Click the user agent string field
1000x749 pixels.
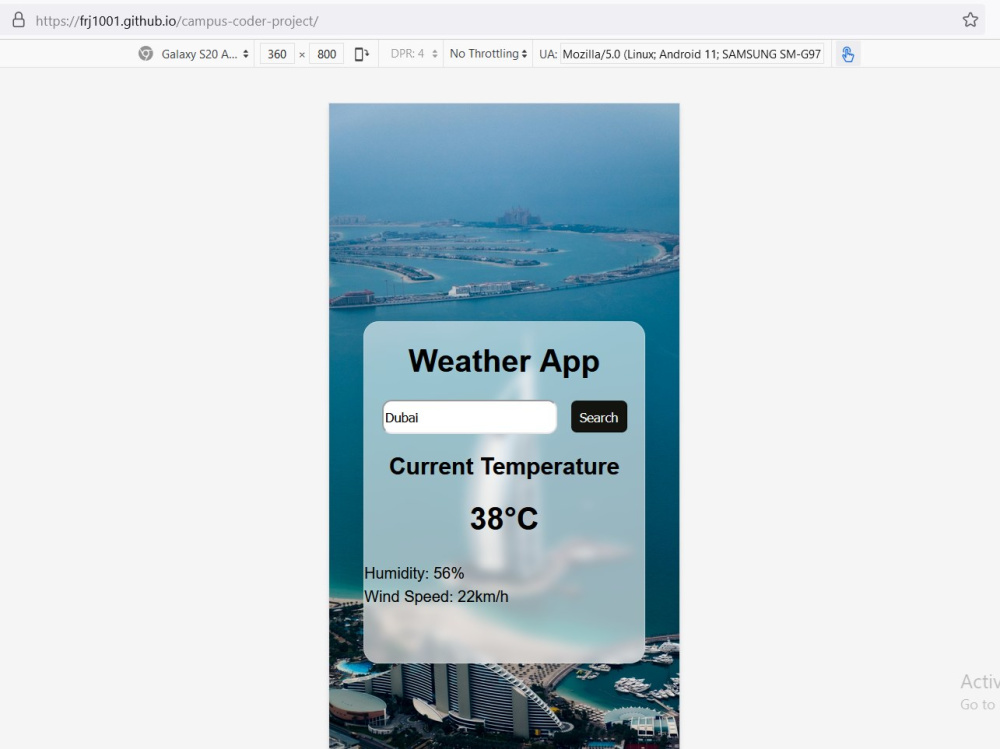tap(692, 54)
